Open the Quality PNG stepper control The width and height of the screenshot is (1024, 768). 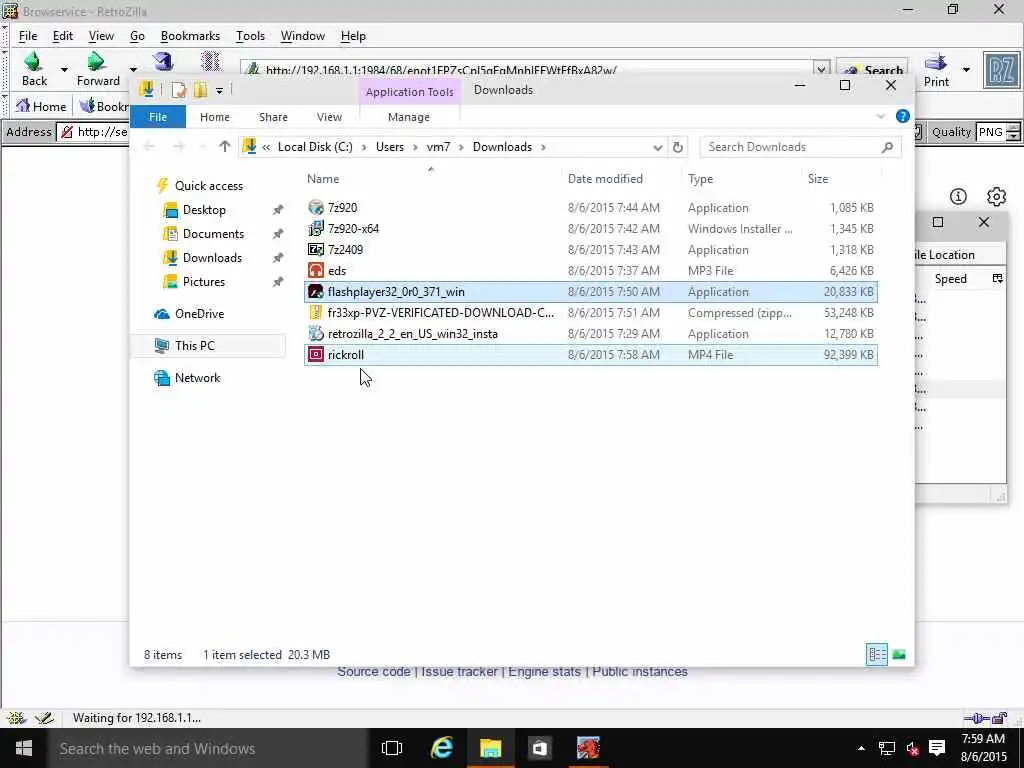pyautogui.click(x=1013, y=132)
